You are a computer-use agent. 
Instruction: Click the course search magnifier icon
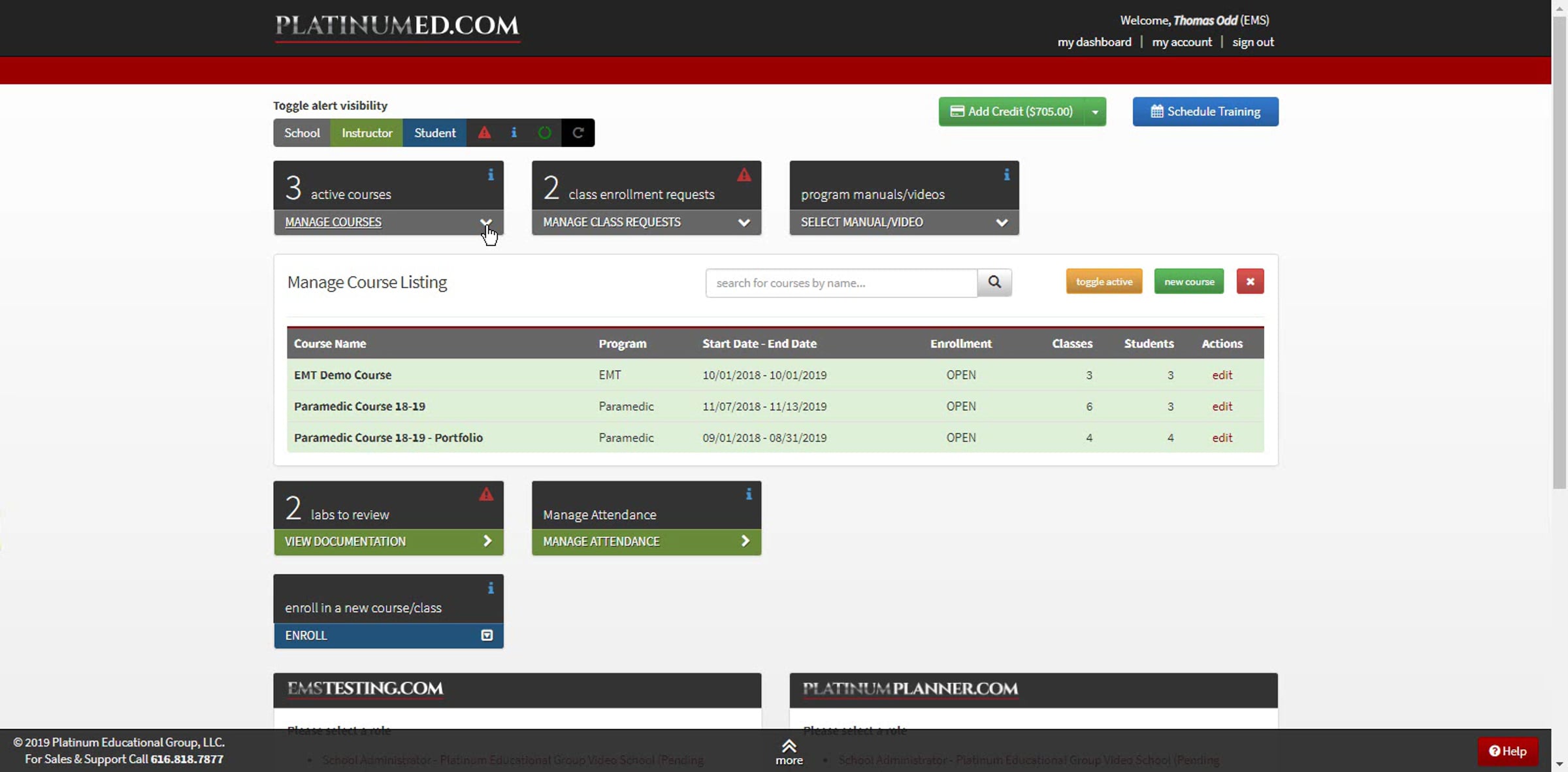point(994,282)
